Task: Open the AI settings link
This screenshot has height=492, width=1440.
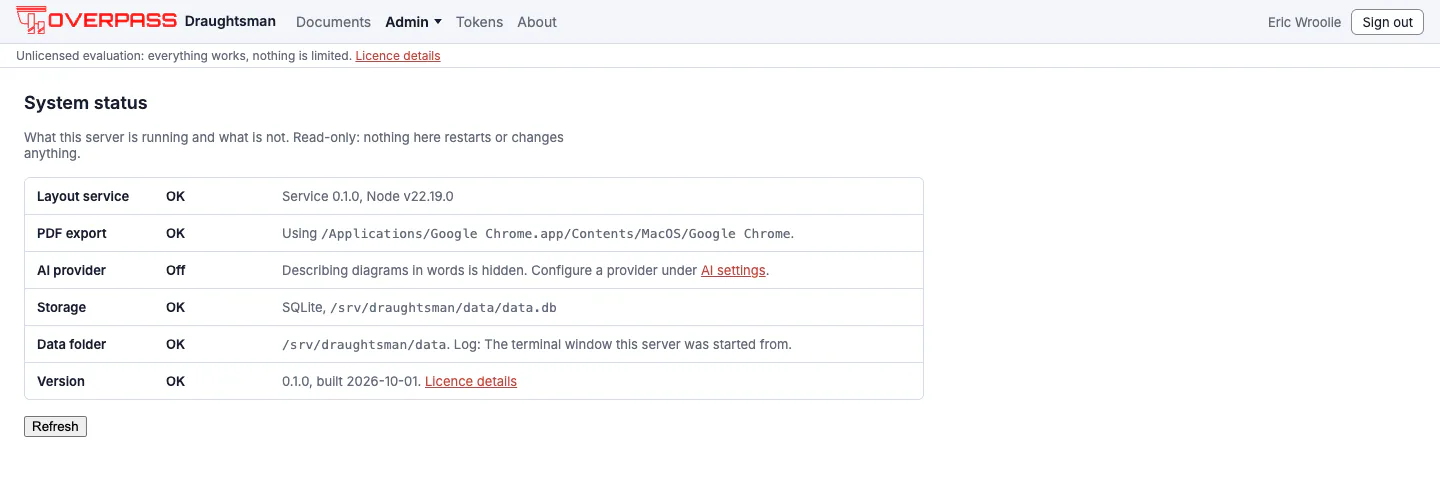Action: point(733,270)
